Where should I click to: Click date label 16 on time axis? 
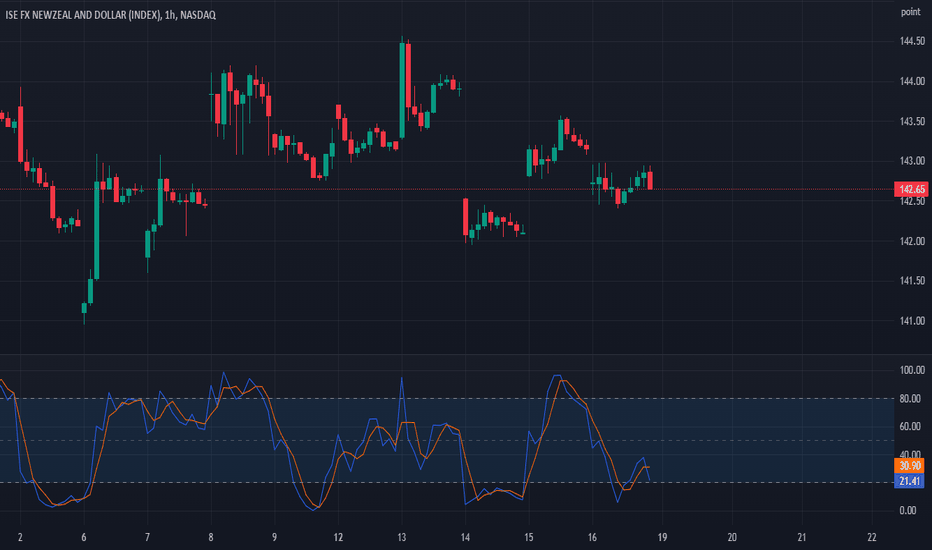[593, 537]
